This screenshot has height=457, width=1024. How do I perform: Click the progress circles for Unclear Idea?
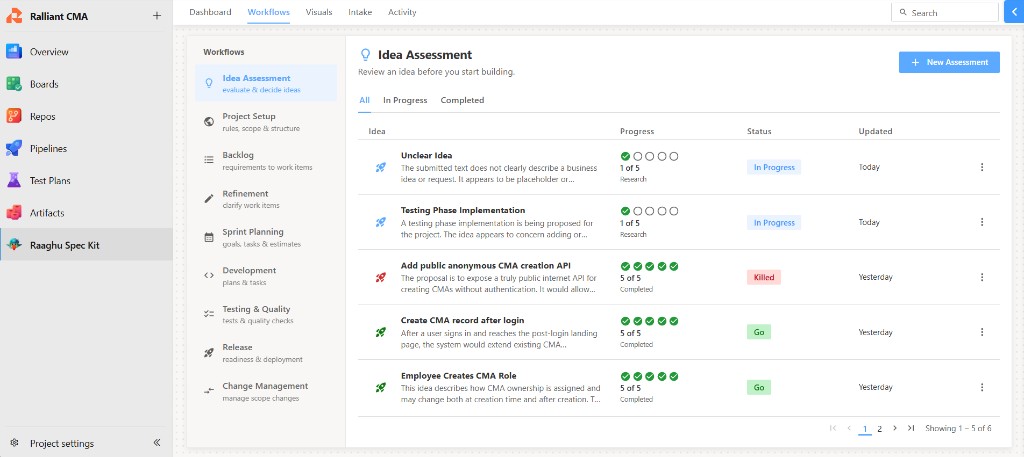point(649,156)
